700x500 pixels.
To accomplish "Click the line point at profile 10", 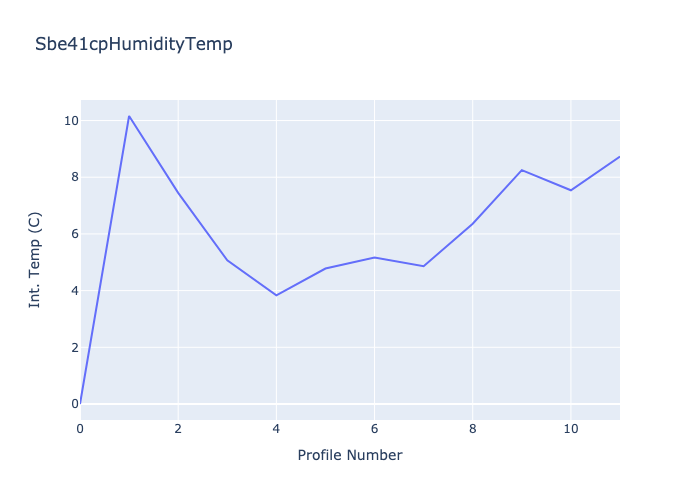I will click(x=571, y=190).
